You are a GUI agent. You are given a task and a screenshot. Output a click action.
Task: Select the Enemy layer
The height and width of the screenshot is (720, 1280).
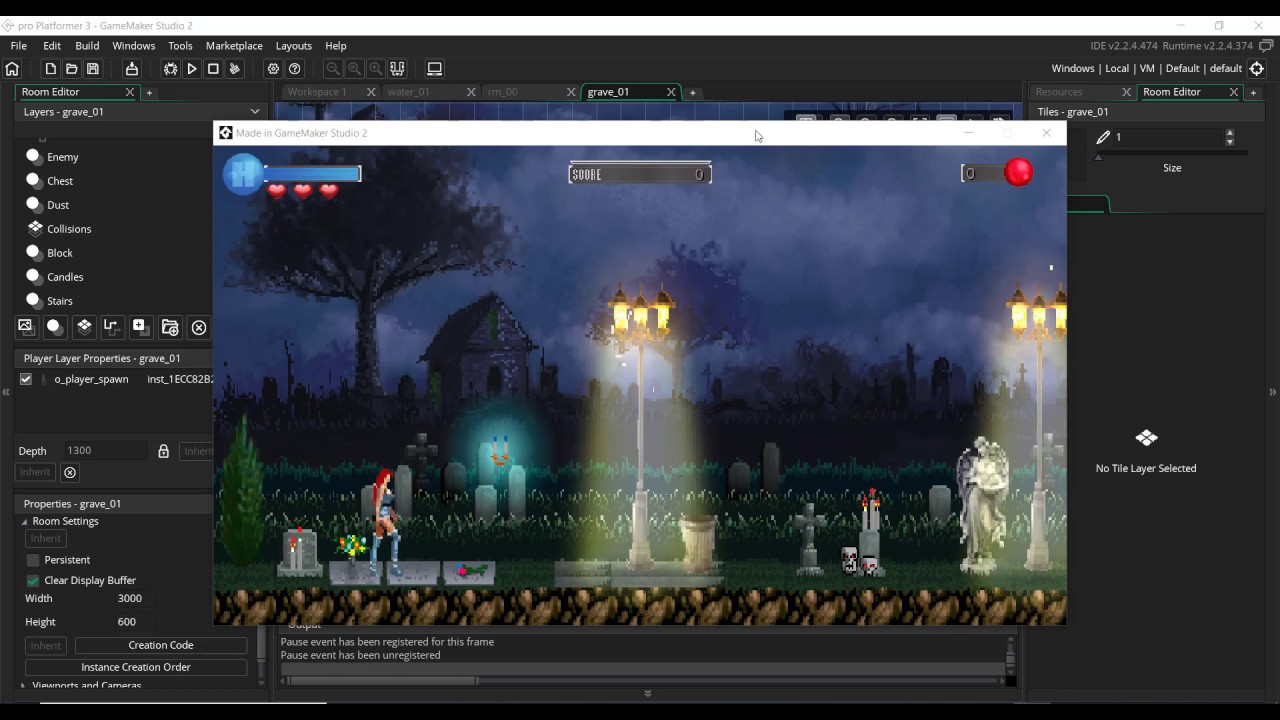63,157
